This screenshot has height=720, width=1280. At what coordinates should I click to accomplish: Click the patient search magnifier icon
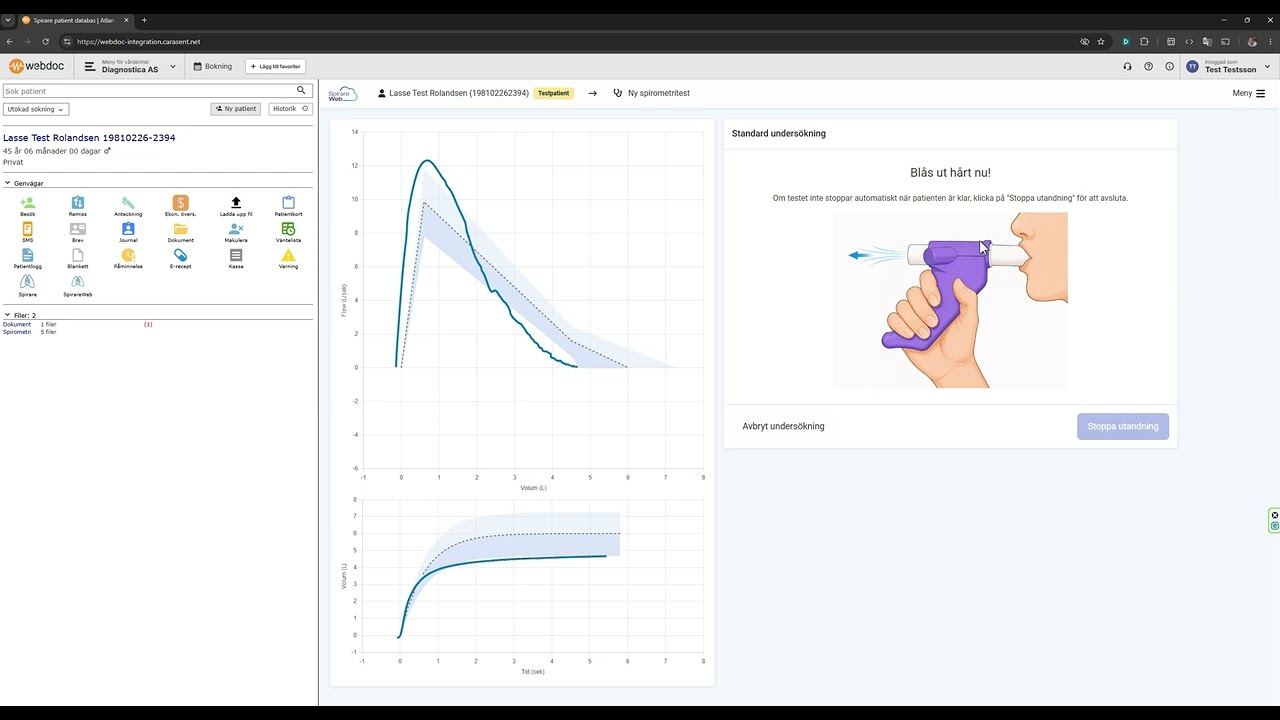pos(301,91)
